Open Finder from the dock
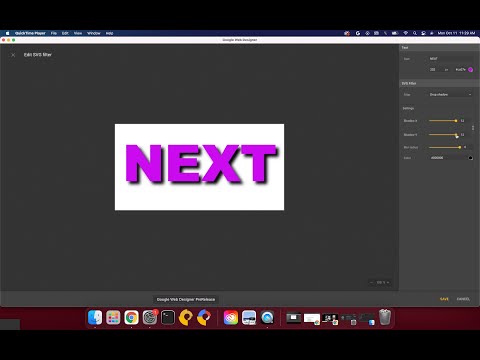 [x=95, y=317]
